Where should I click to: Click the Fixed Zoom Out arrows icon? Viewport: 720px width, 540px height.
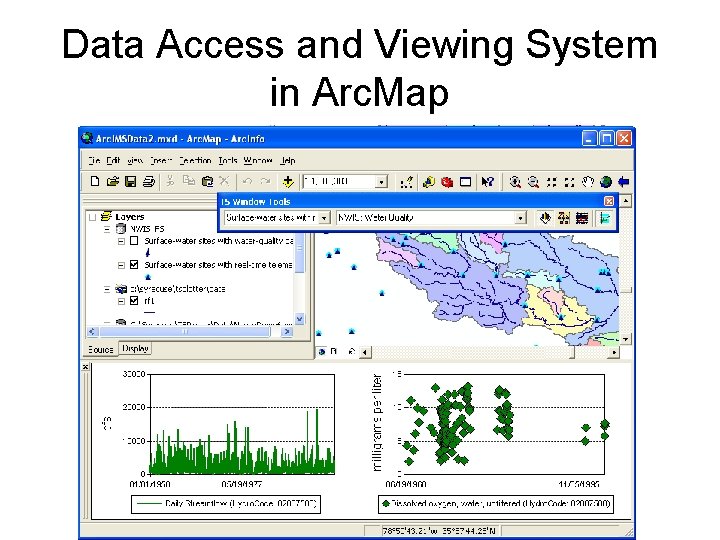pos(569,182)
